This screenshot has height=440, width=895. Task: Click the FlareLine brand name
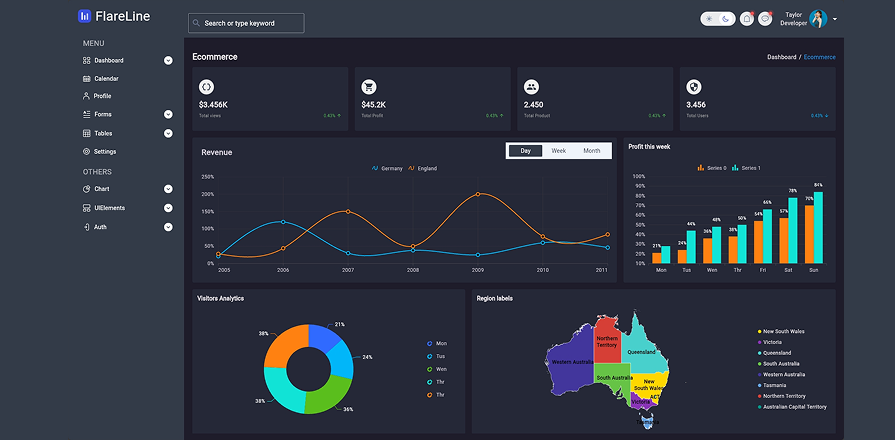pos(123,17)
